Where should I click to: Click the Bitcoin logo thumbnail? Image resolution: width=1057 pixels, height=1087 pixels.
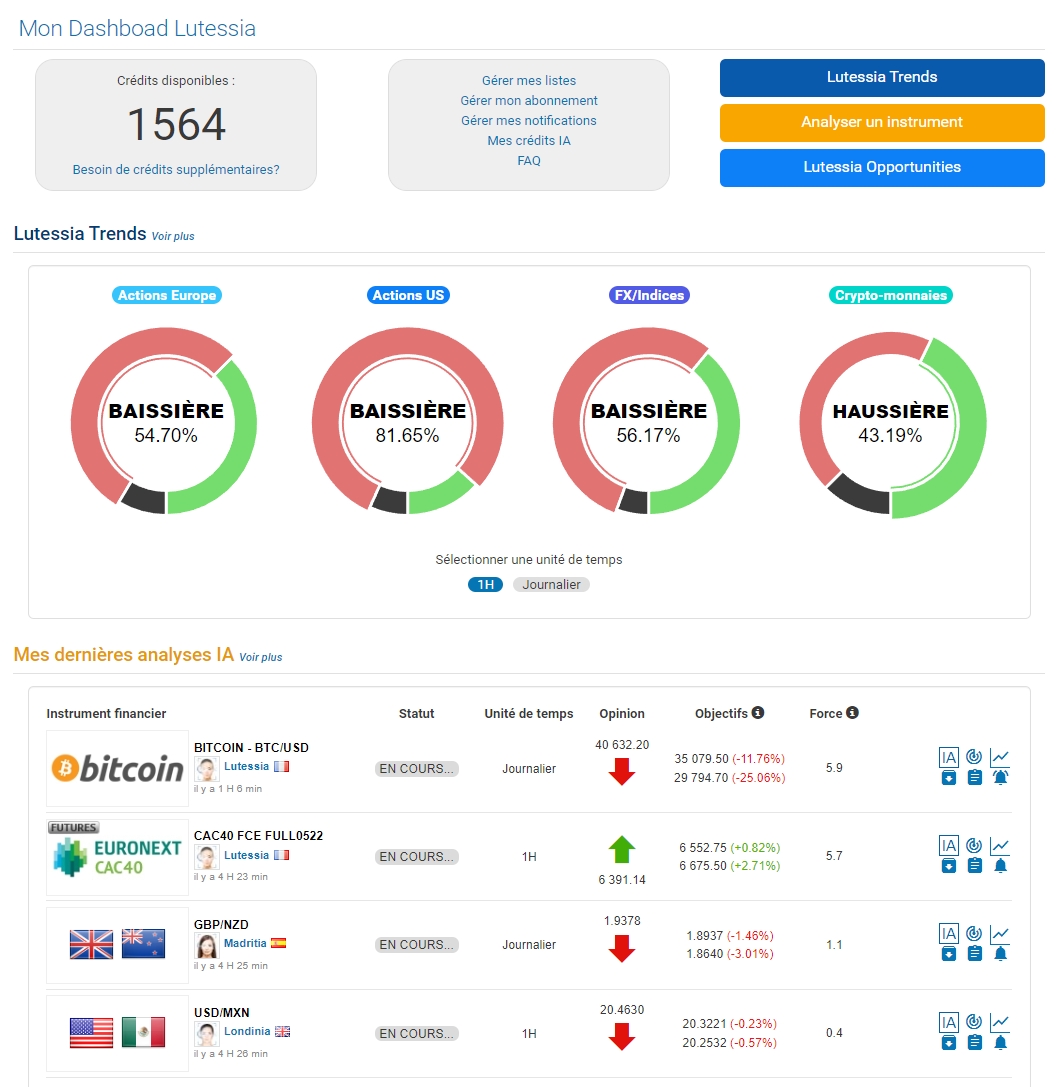pyautogui.click(x=117, y=768)
